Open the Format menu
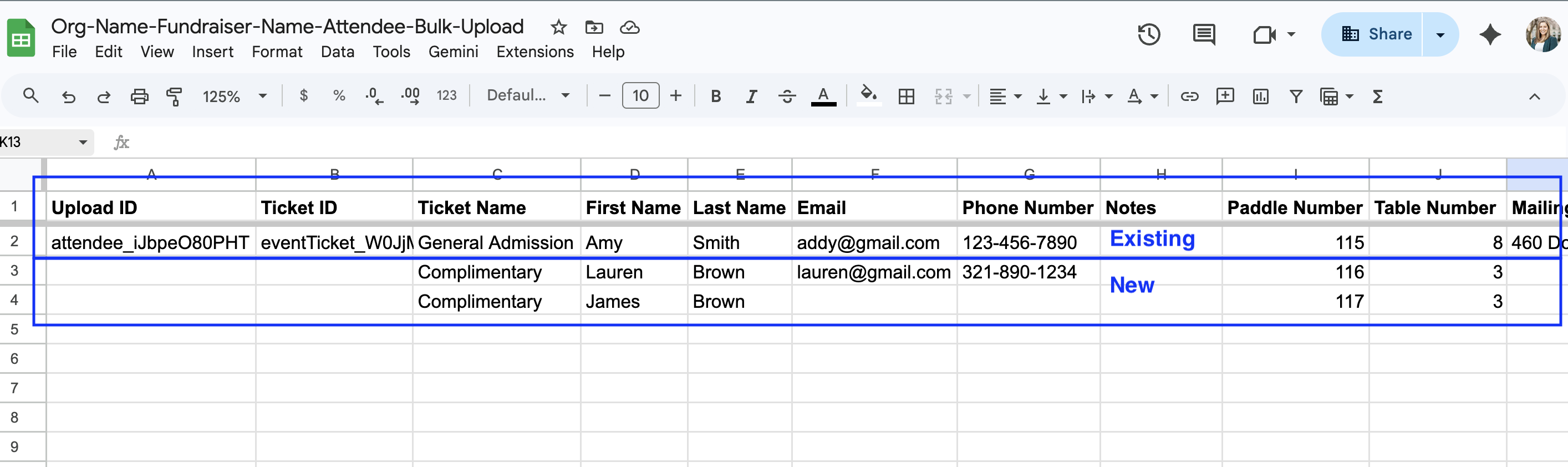 coord(277,52)
